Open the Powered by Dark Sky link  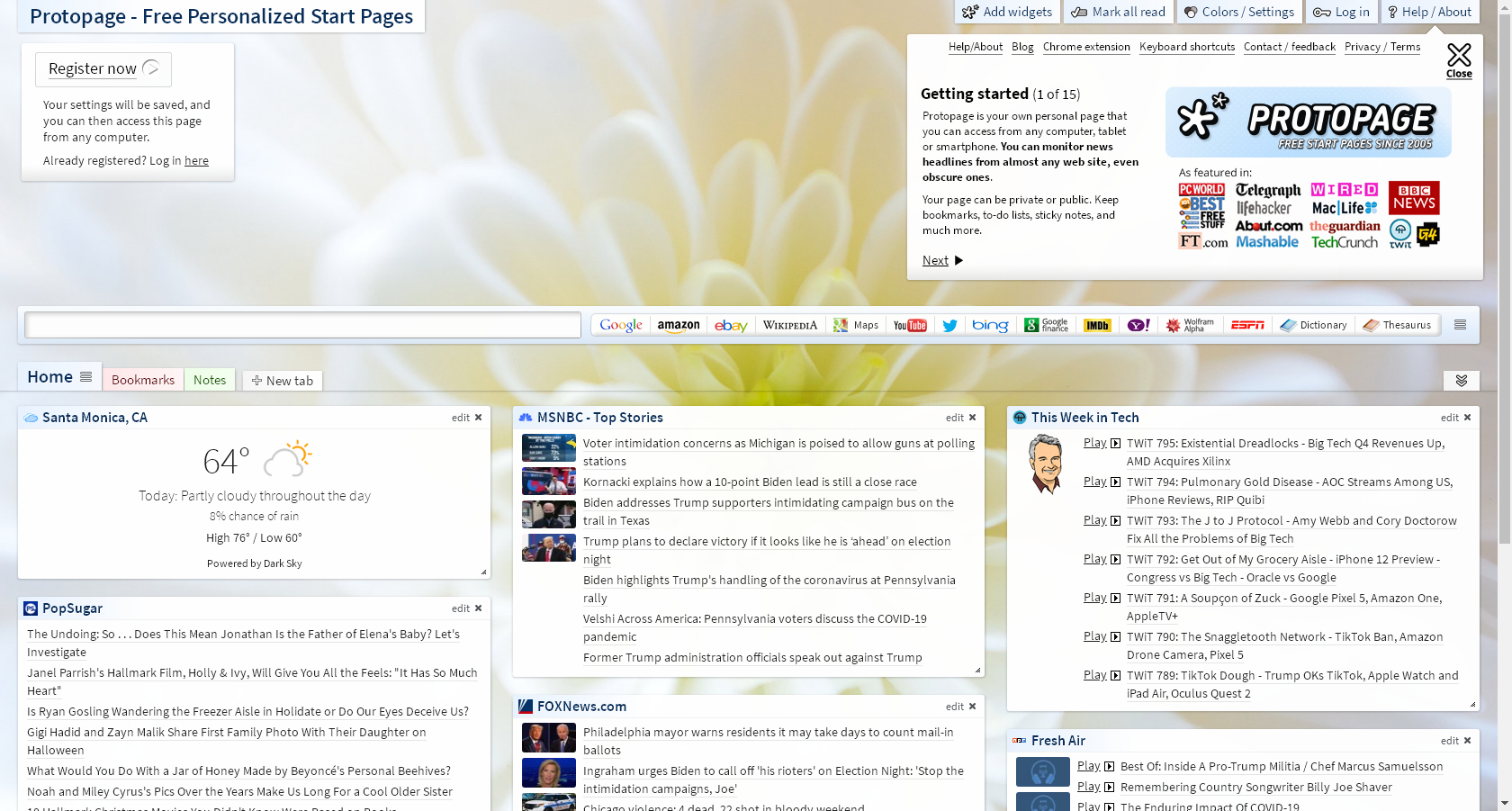[x=255, y=563]
